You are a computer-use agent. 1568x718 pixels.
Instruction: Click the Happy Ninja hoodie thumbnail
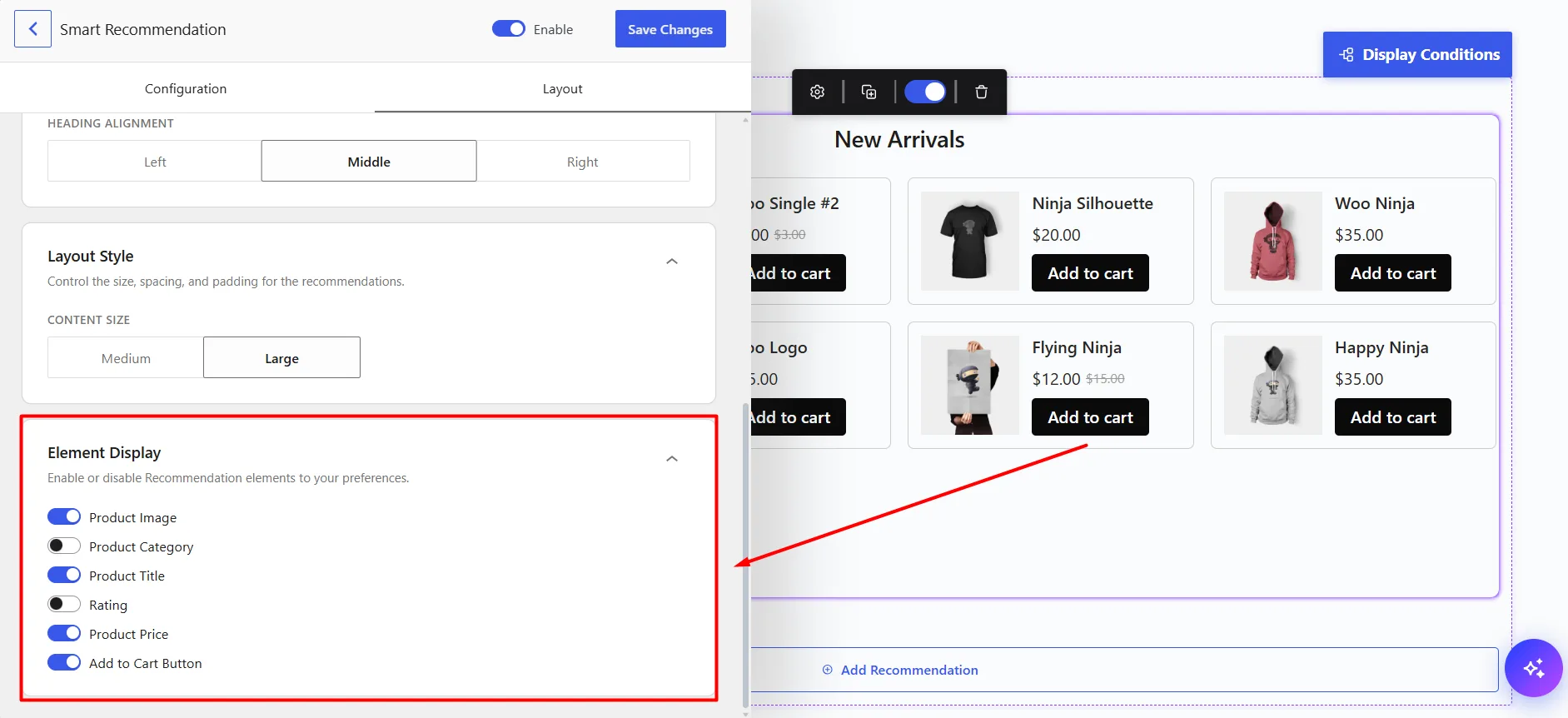coord(1273,386)
